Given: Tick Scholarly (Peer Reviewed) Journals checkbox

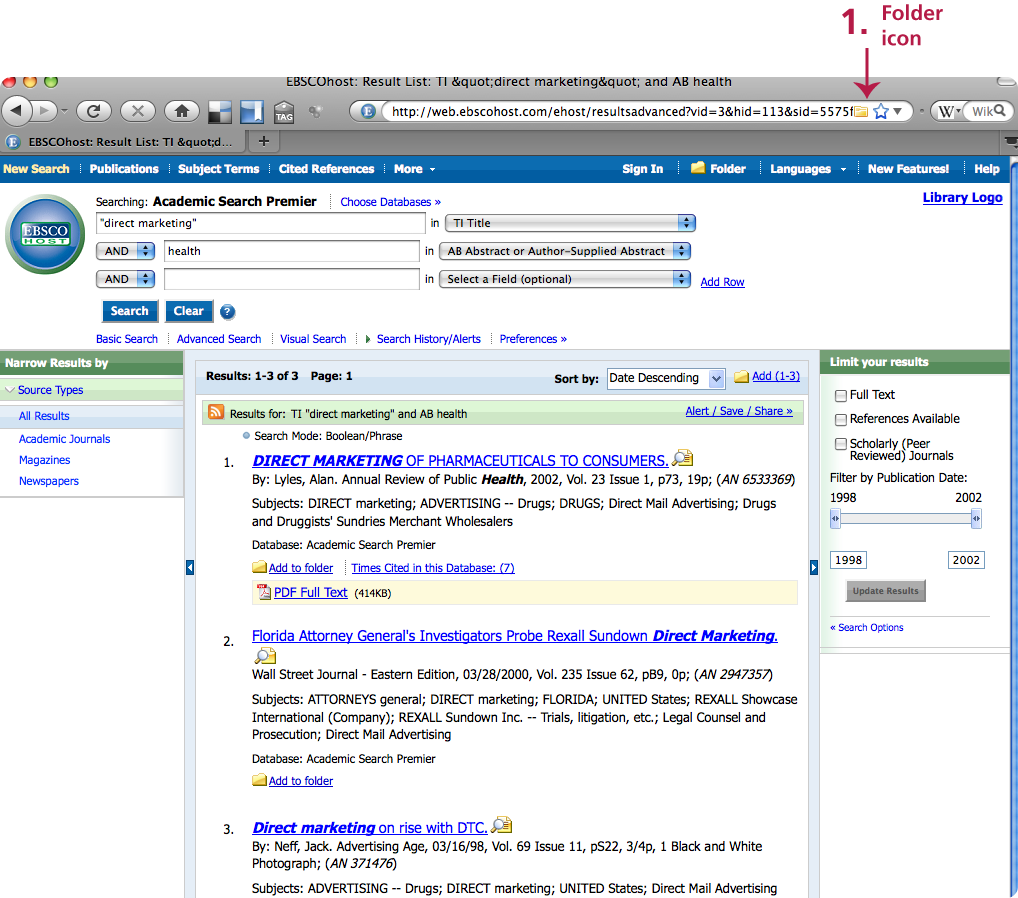Looking at the screenshot, I should click(841, 444).
